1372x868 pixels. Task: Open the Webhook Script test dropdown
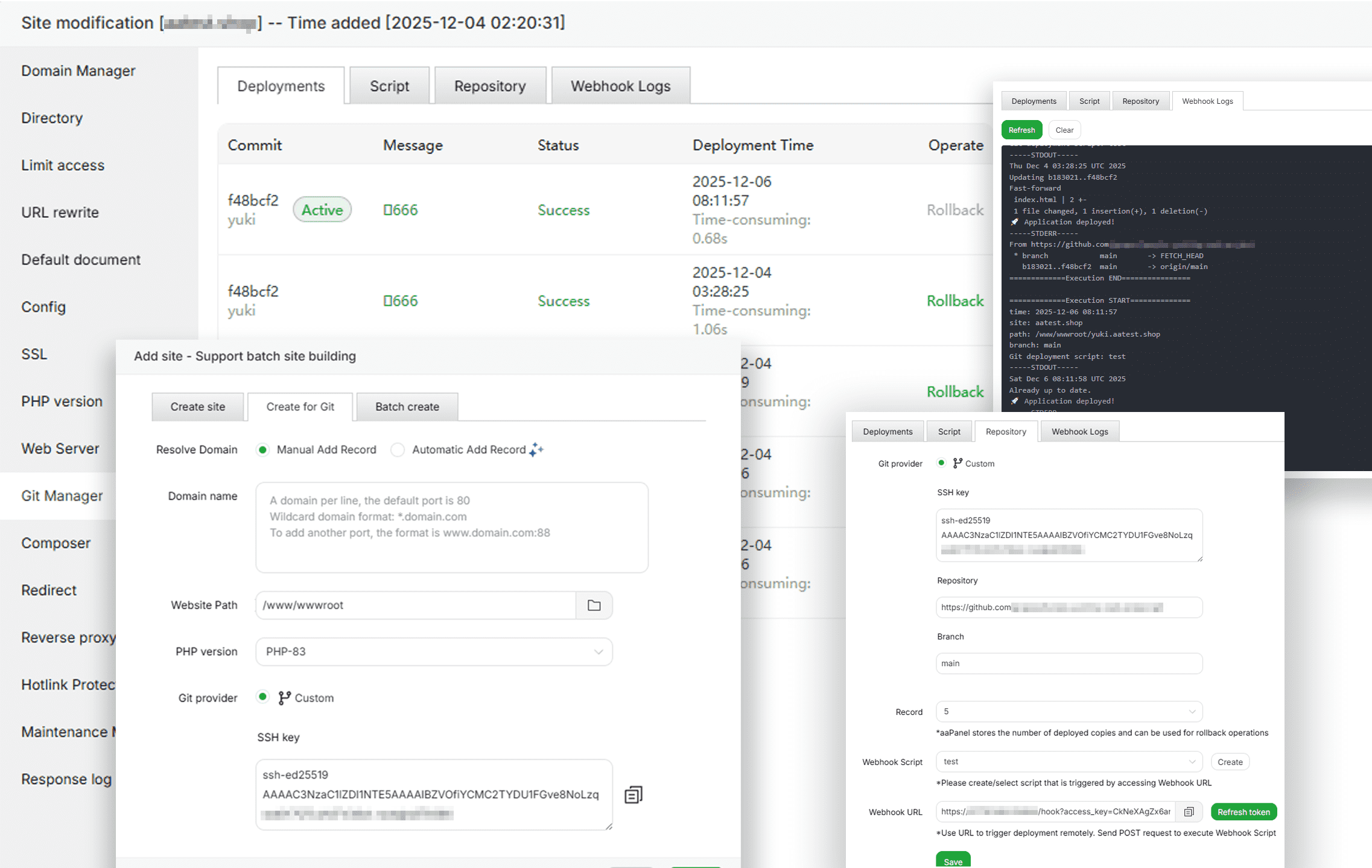click(x=1069, y=762)
